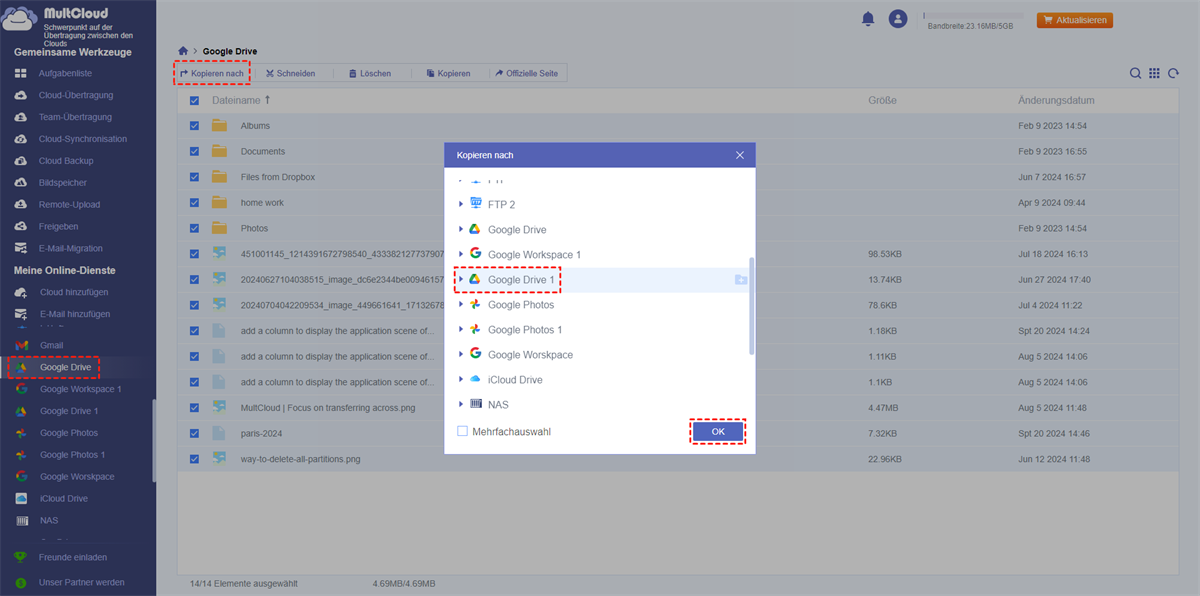Open the search magnifier icon
Viewport: 1200px width, 596px height.
point(1135,73)
